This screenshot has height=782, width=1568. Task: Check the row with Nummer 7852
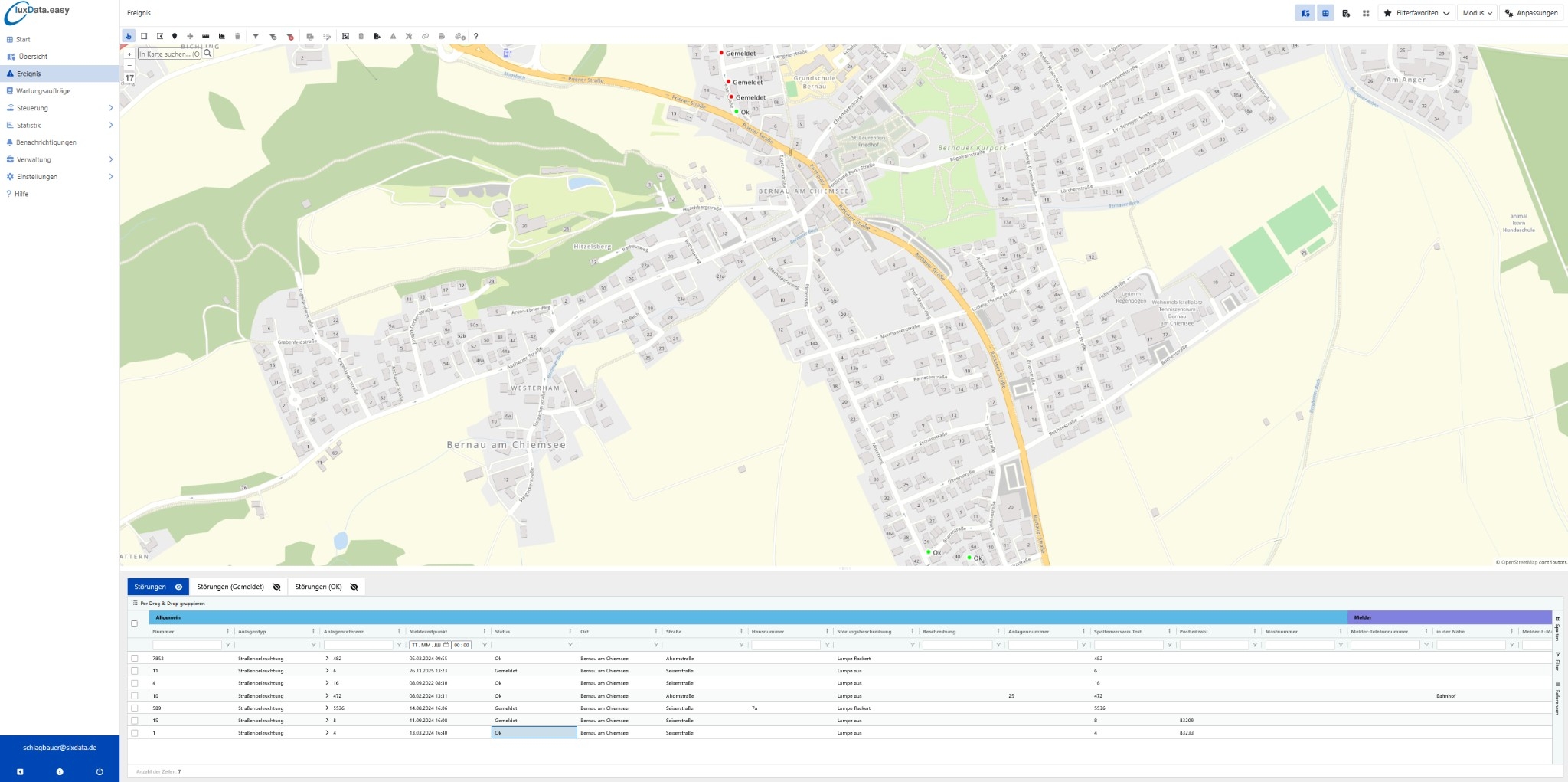[135, 658]
